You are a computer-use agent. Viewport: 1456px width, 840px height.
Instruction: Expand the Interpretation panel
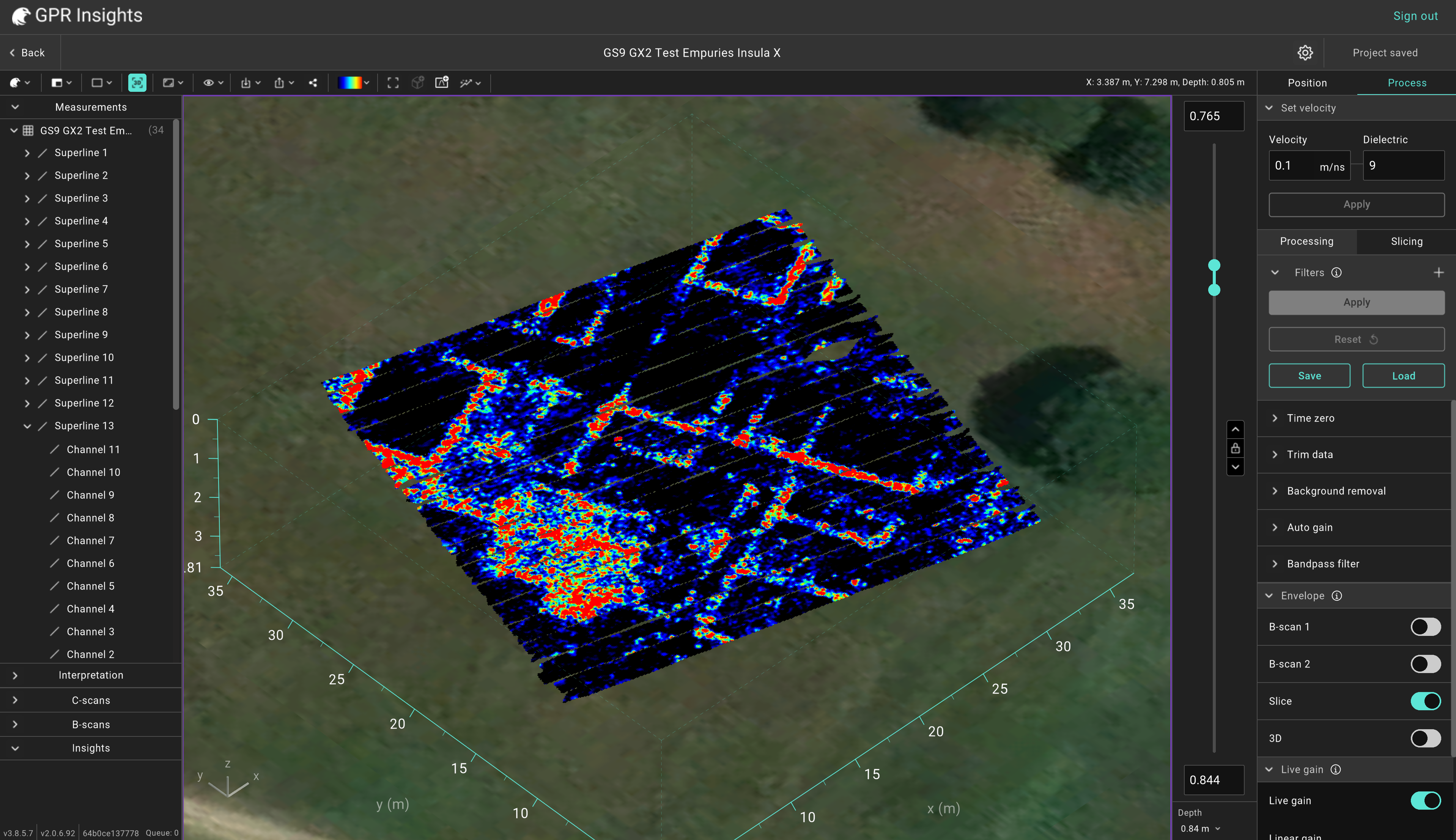coord(15,675)
